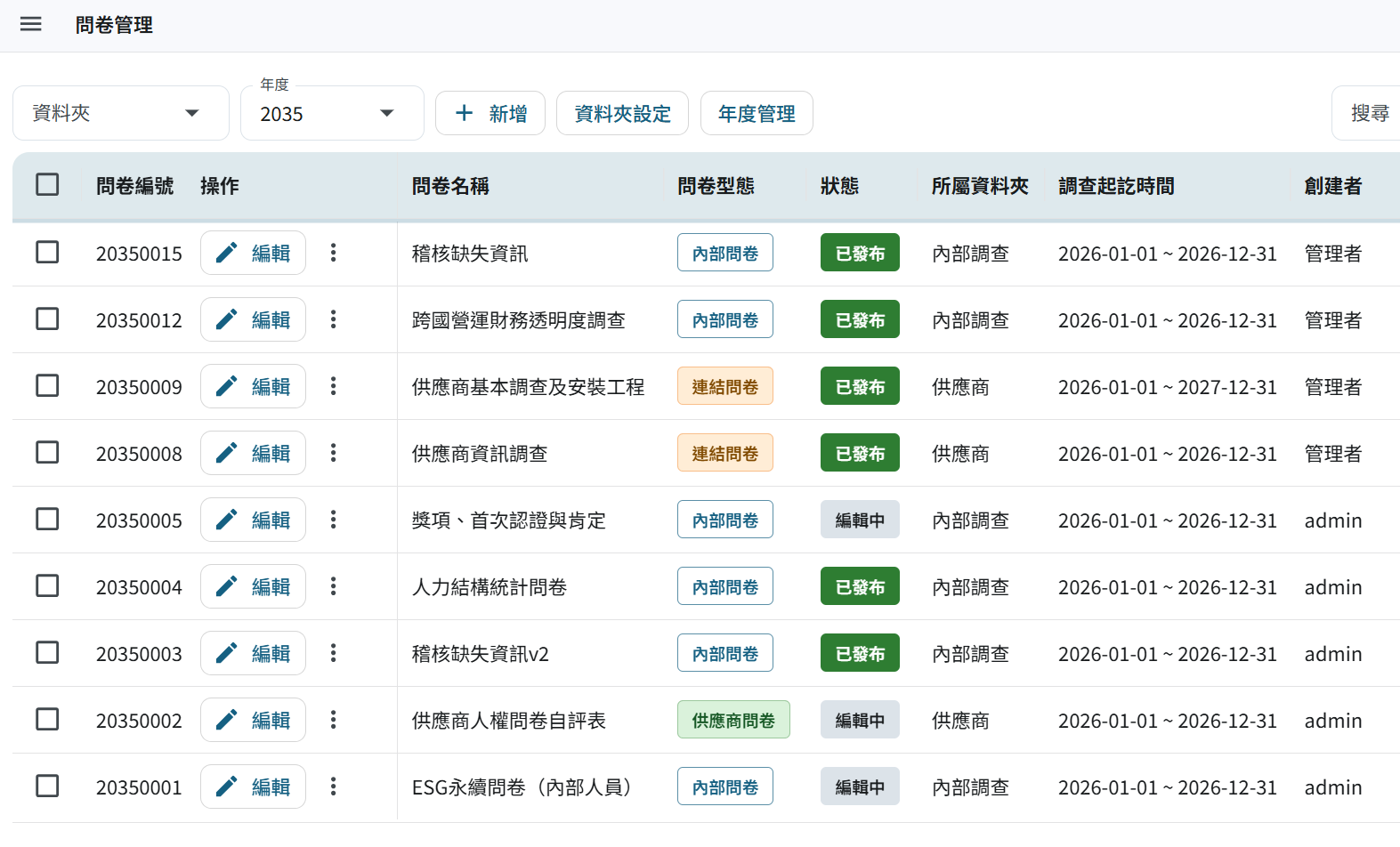This screenshot has width=1400, height=847.
Task: Select name 獎項、首次認證與肯定
Action: coord(509,520)
